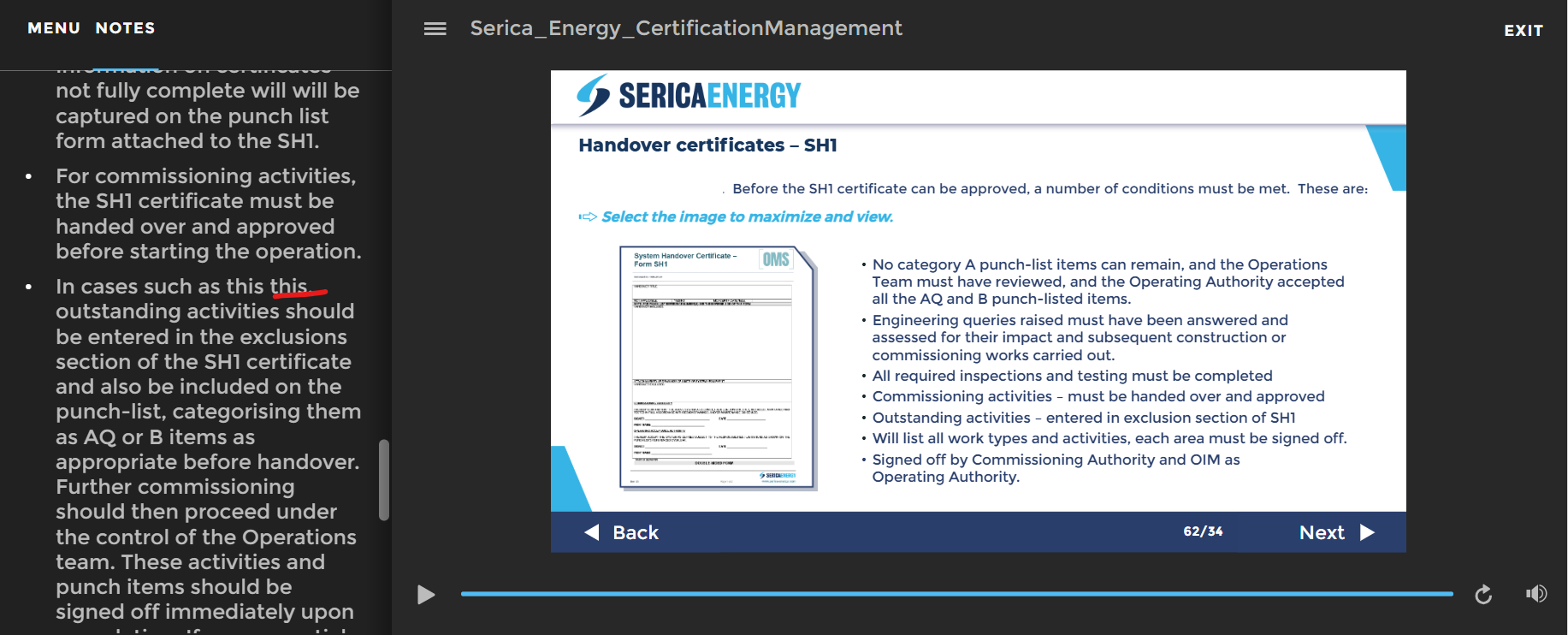Click 'Before the SH1 certificate can be approved'

click(x=1050, y=188)
